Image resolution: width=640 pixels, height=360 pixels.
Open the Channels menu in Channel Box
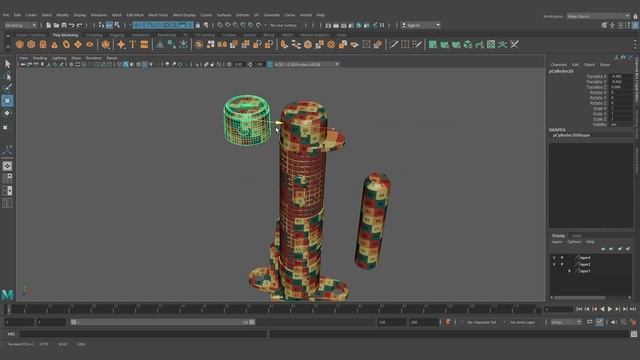(x=559, y=65)
